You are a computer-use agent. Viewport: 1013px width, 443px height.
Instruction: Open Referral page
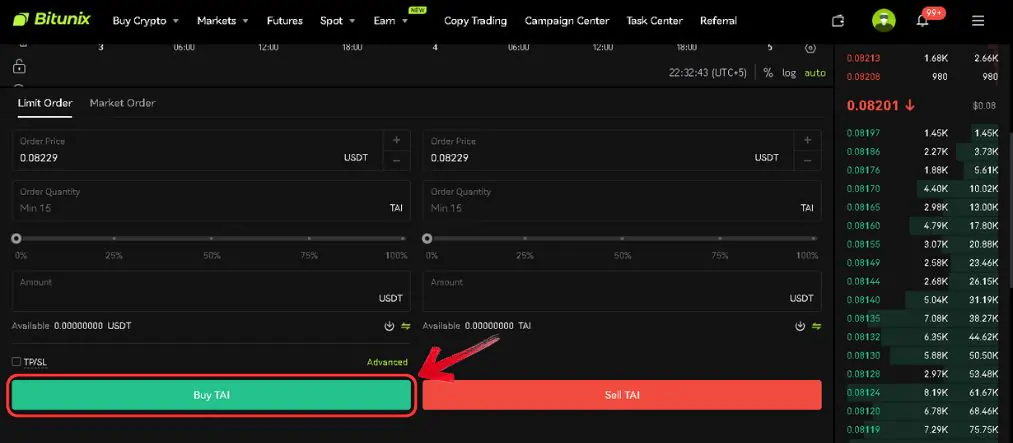(718, 21)
